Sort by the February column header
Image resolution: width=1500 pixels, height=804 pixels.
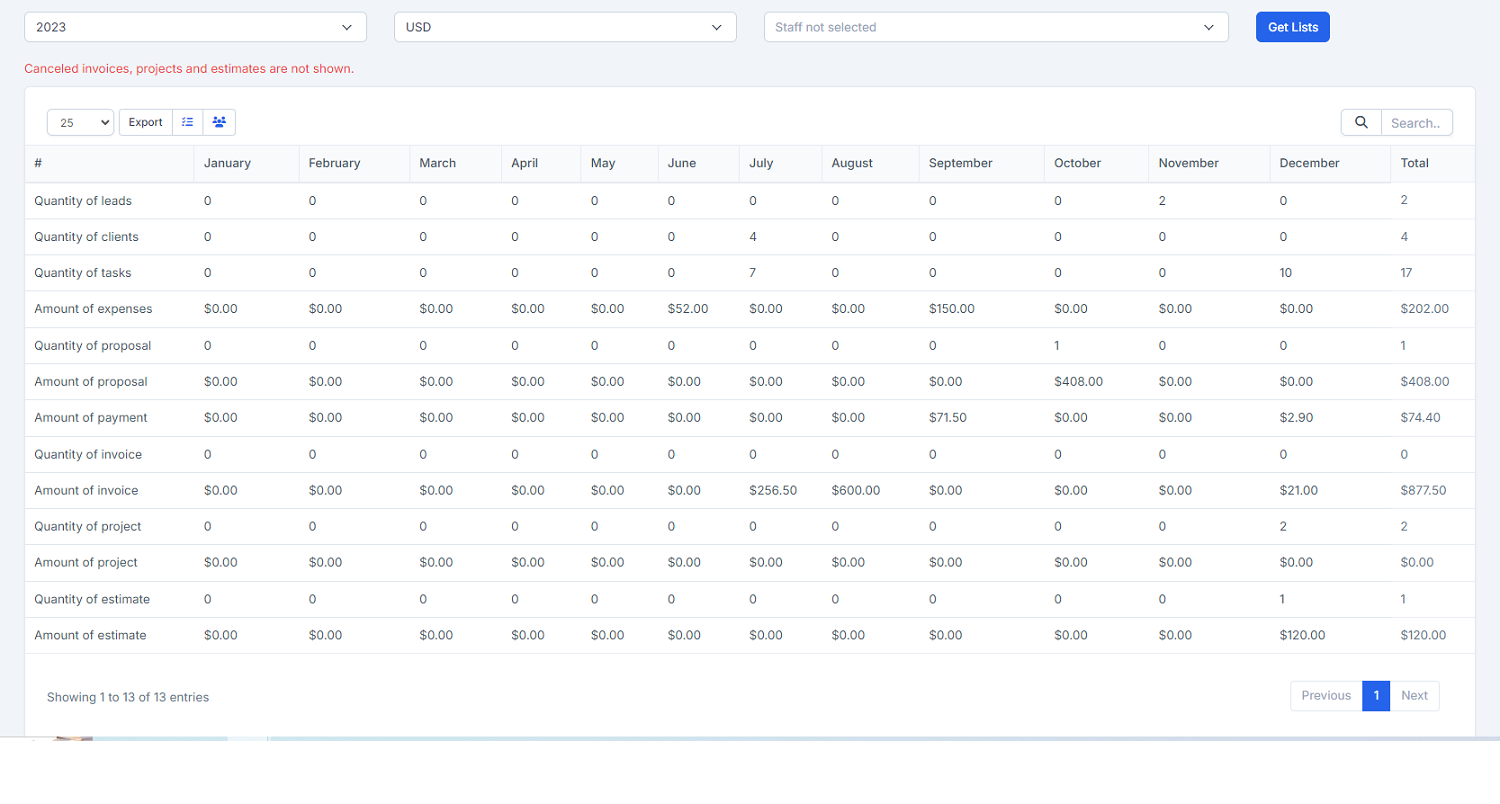(354, 163)
